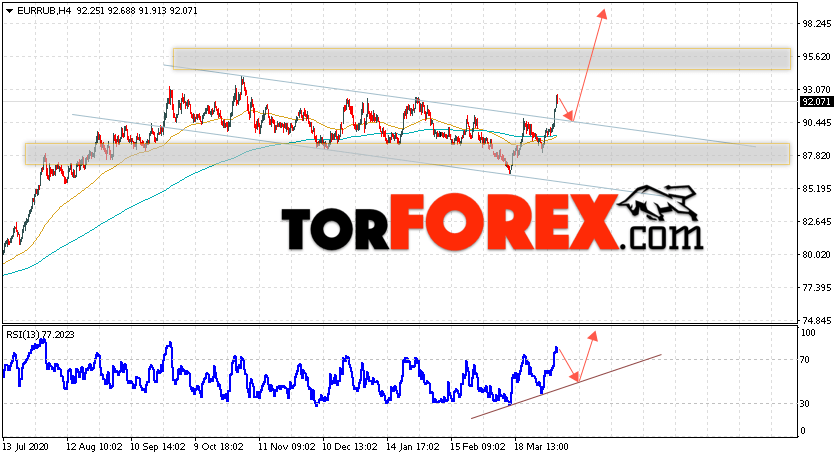This screenshot has height=458, width=838.
Task: Click the 13 Jul 2020 date label
Action: coord(26,446)
